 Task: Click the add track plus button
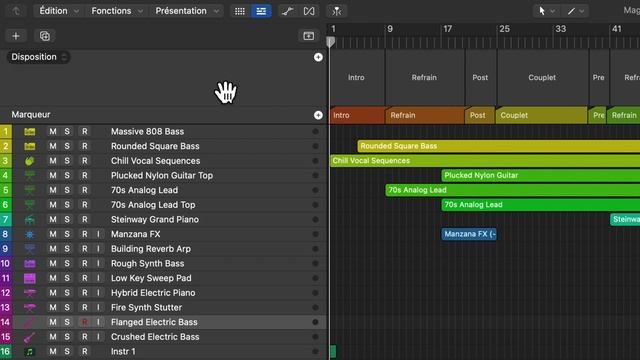pyautogui.click(x=16, y=36)
